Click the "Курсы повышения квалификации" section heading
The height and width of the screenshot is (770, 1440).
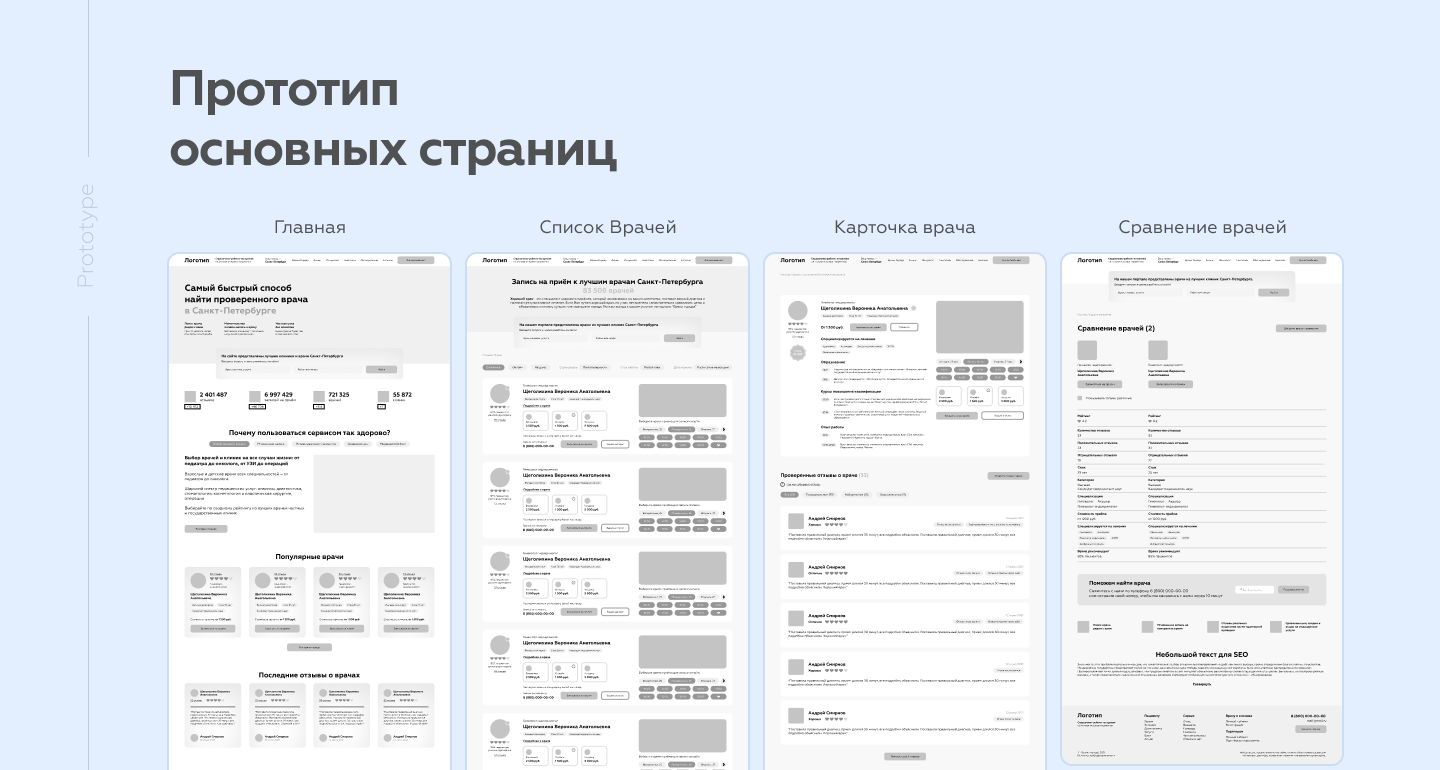(x=851, y=391)
